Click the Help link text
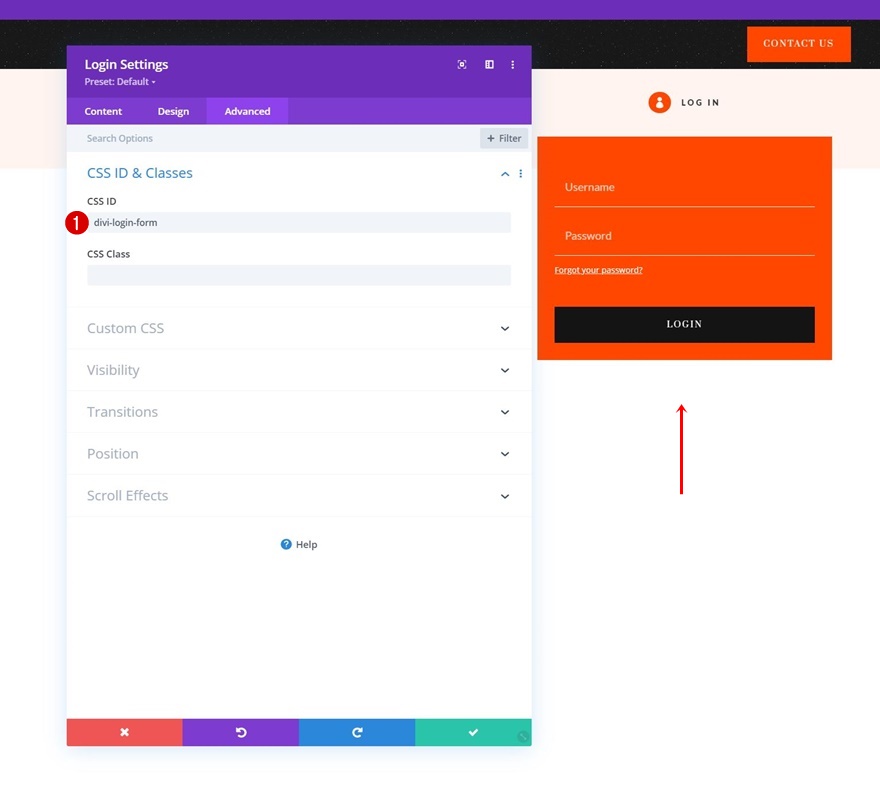The height and width of the screenshot is (797, 880). pos(306,544)
